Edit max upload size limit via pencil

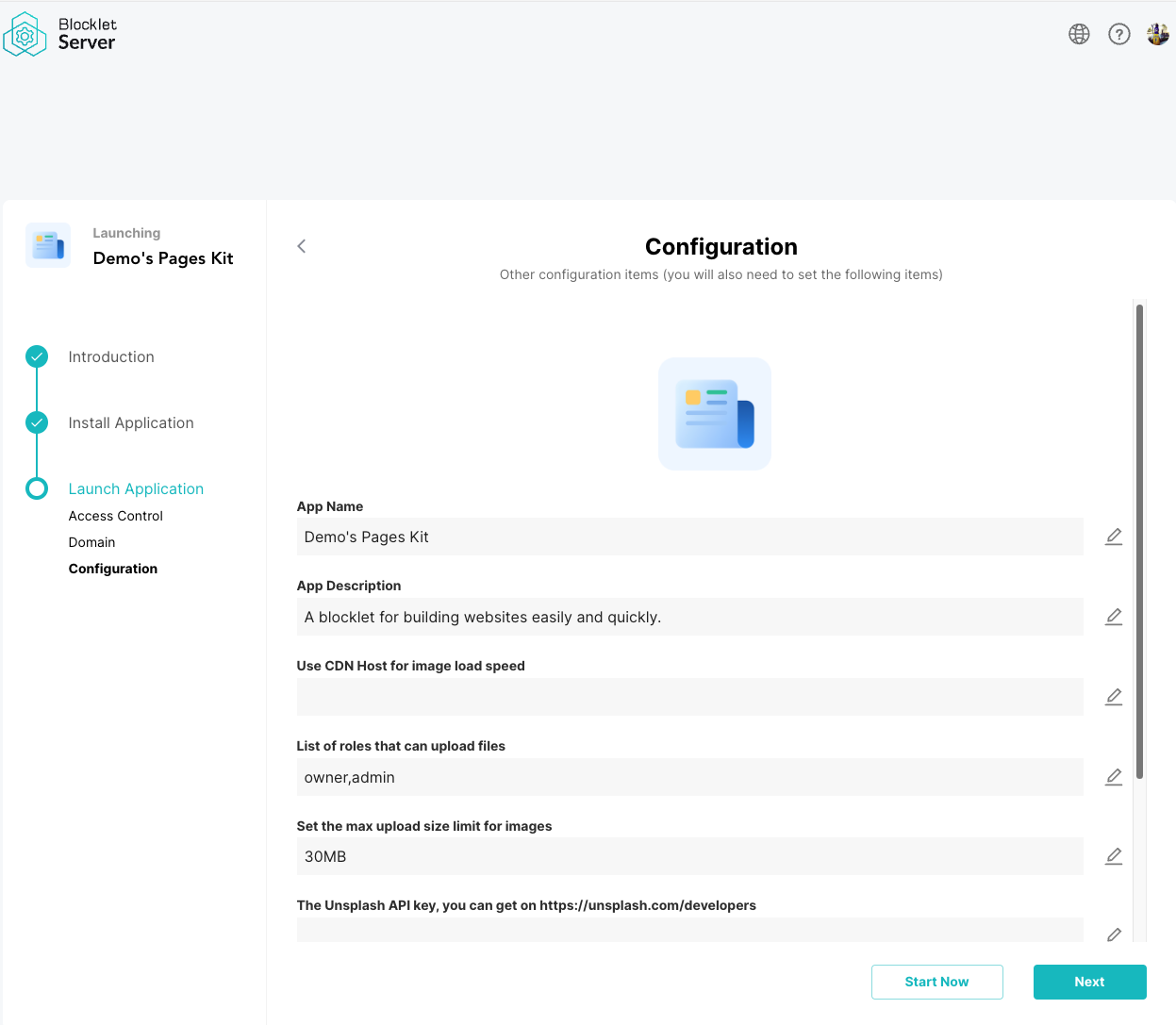coord(1113,856)
